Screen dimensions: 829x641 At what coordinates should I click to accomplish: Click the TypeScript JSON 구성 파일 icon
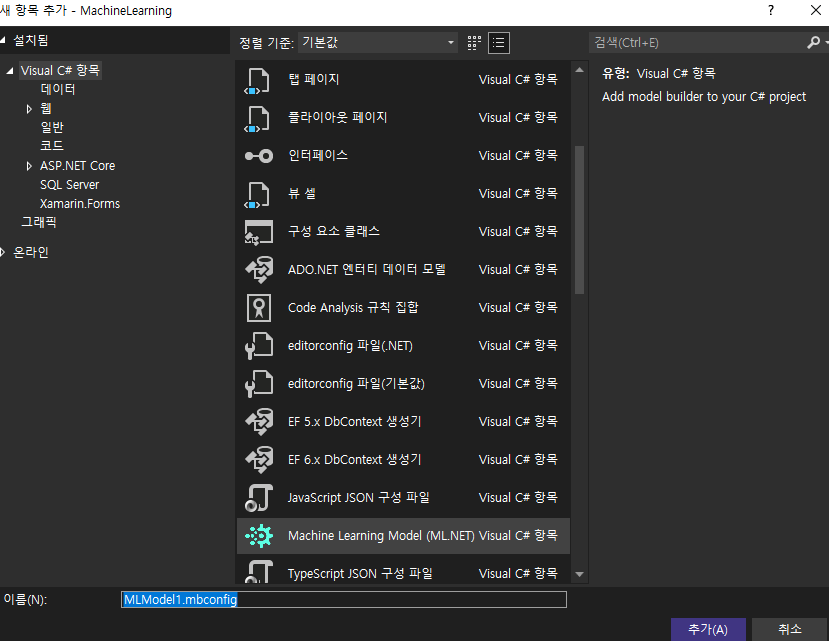(259, 572)
